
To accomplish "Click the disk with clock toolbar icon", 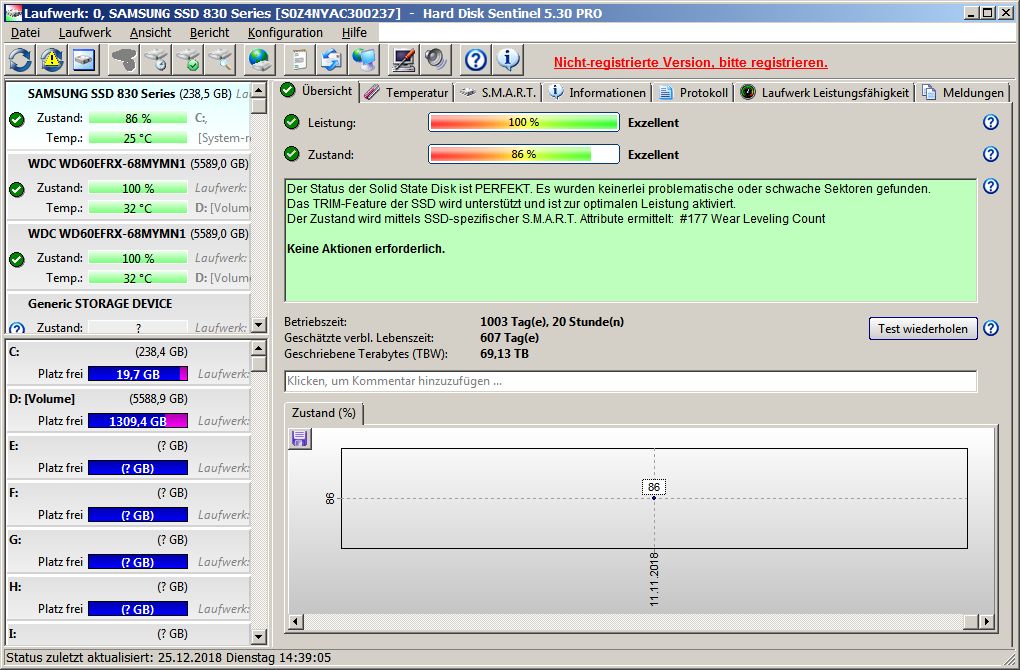I will [x=156, y=60].
